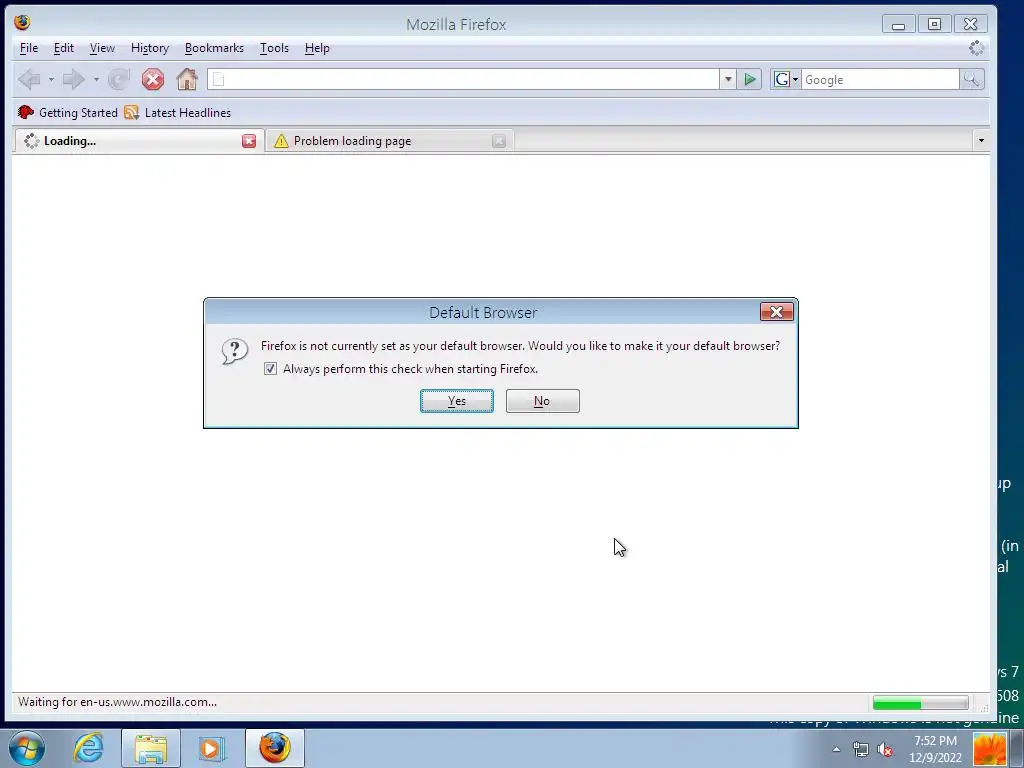1024x768 pixels.
Task: Open the View menu
Action: pyautogui.click(x=102, y=48)
